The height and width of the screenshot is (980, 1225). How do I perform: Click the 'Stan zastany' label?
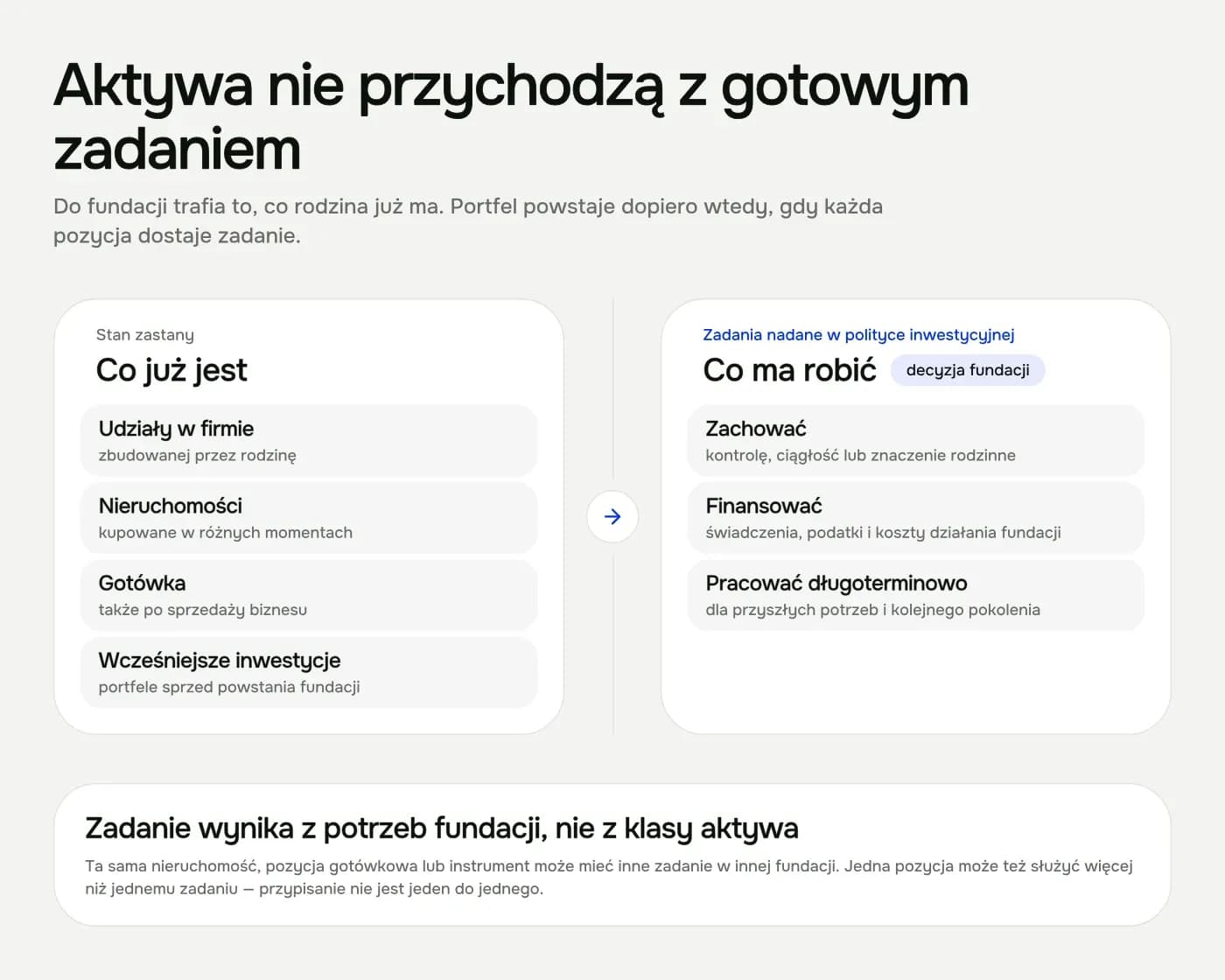click(x=145, y=335)
